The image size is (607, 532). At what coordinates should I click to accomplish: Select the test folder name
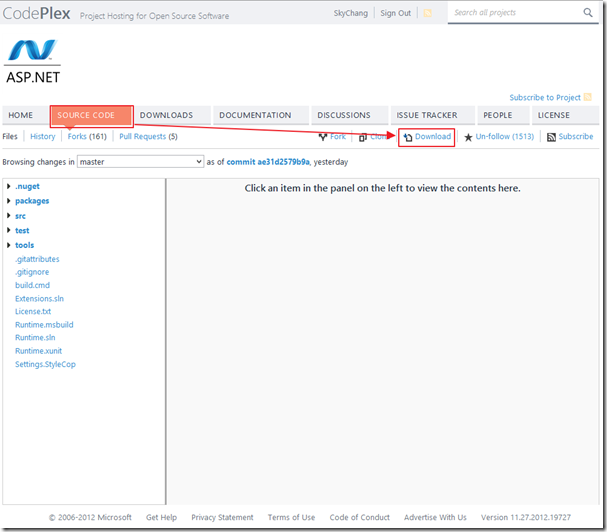22,230
